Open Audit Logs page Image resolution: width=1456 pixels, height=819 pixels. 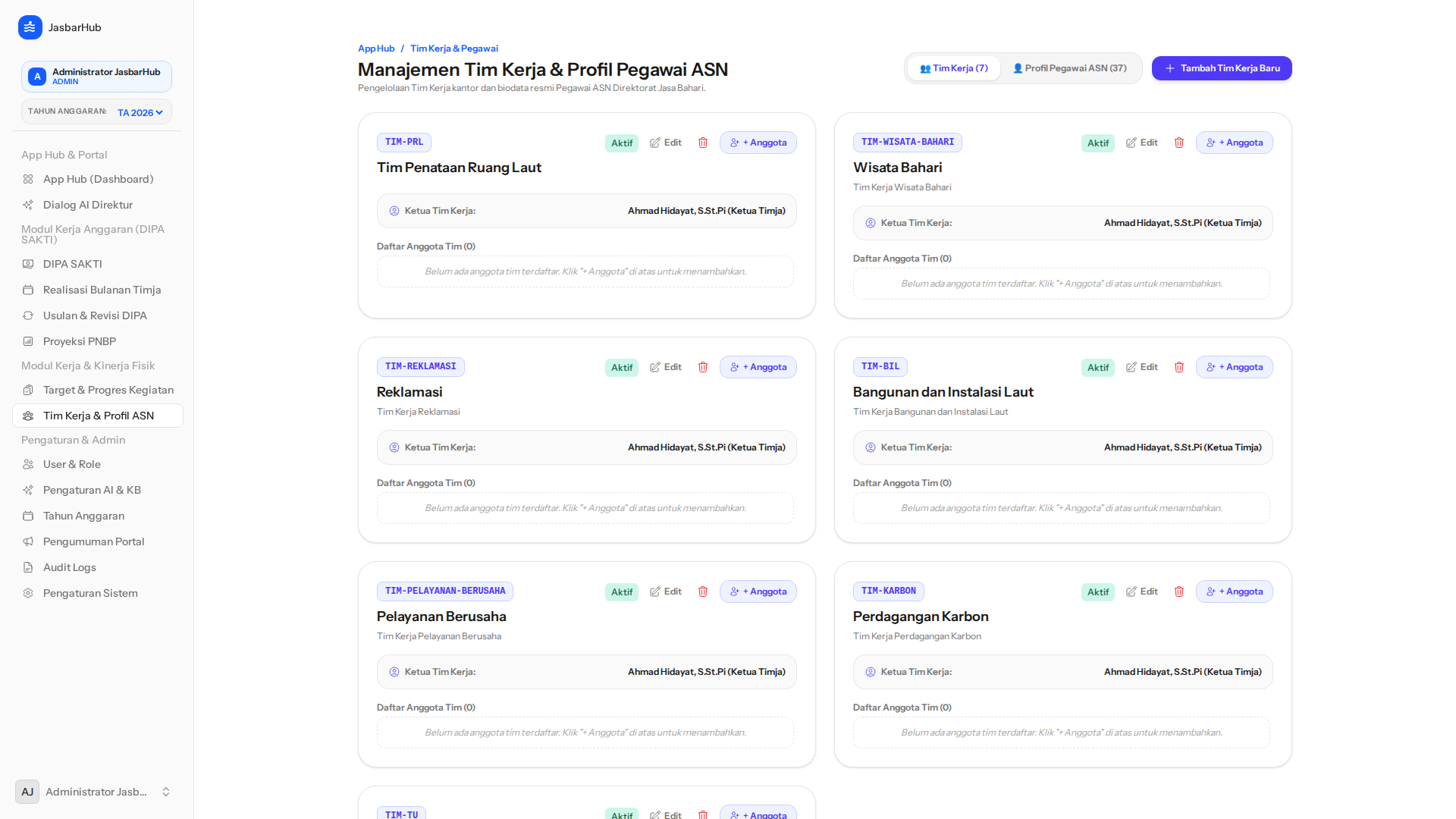pos(98,567)
